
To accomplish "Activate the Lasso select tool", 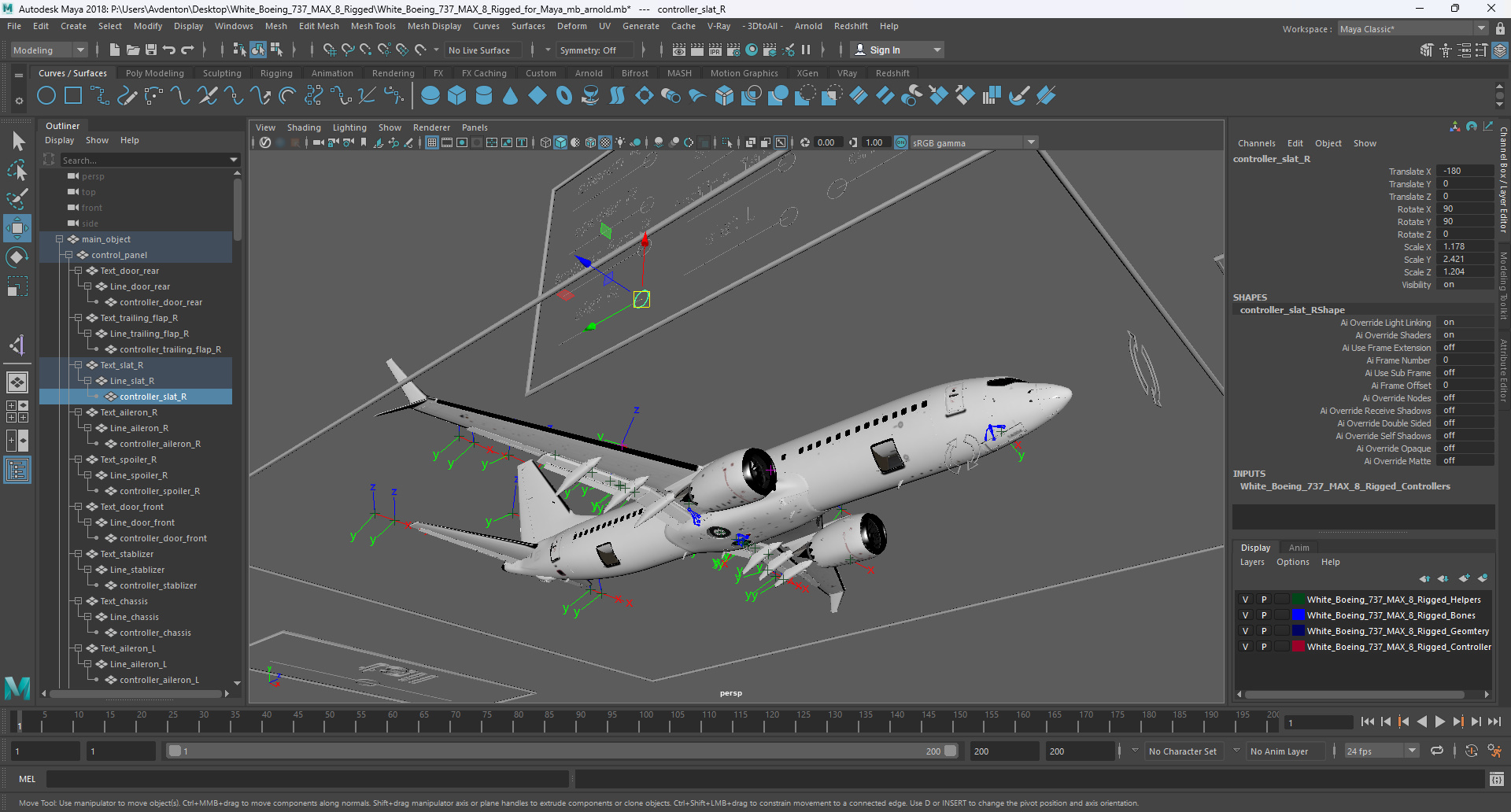I will tap(17, 170).
